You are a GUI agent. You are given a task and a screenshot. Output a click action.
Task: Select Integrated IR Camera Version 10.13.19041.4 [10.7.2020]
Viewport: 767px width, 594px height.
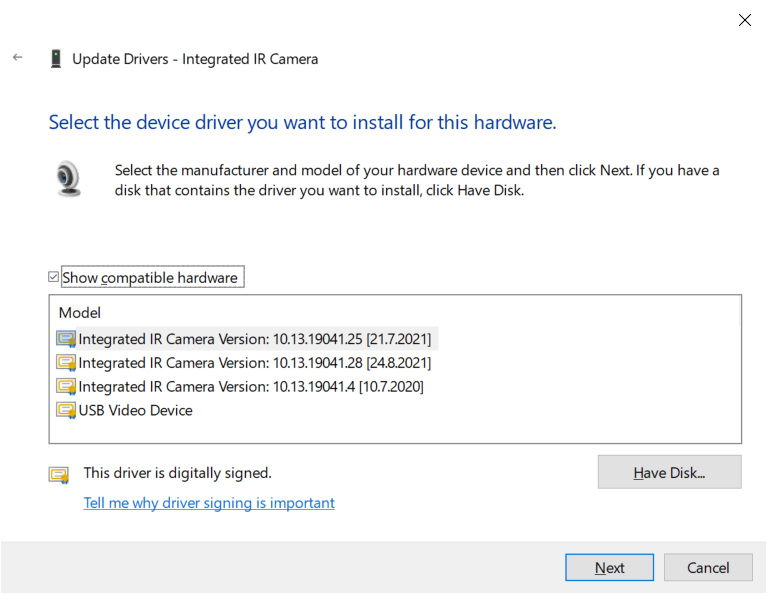[251, 387]
